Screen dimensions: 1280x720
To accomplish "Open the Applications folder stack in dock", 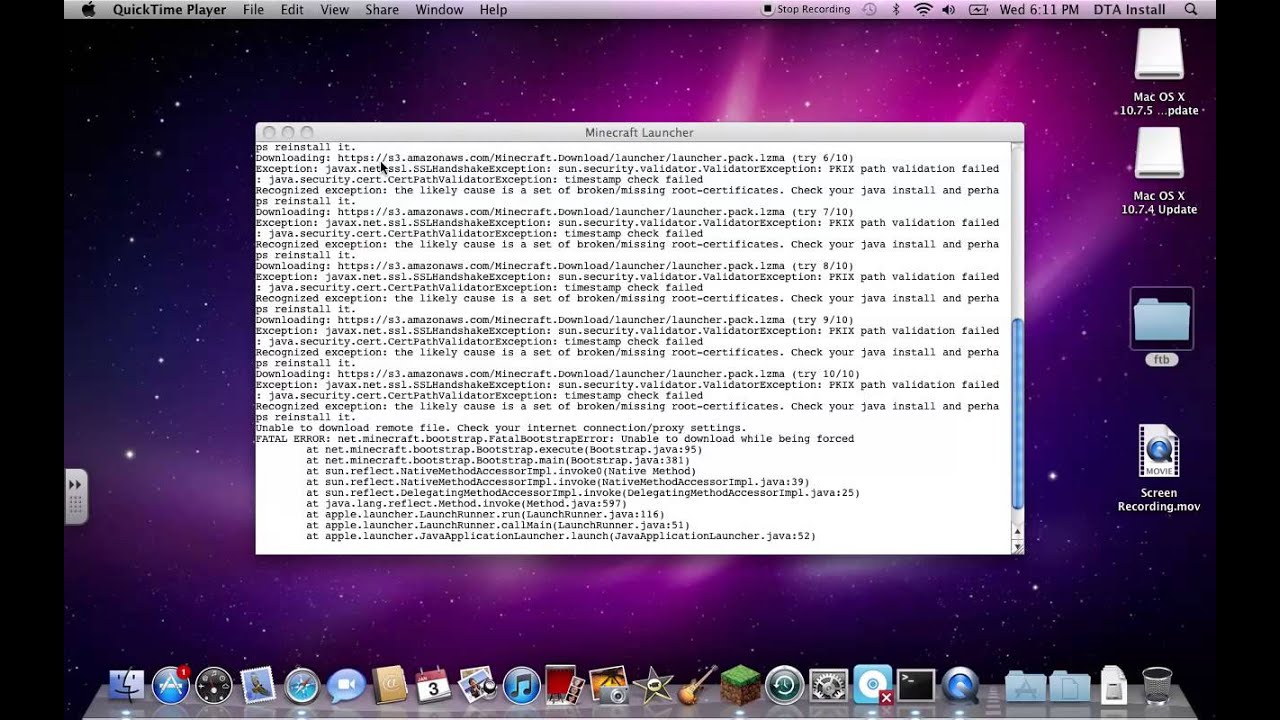I will (1025, 686).
